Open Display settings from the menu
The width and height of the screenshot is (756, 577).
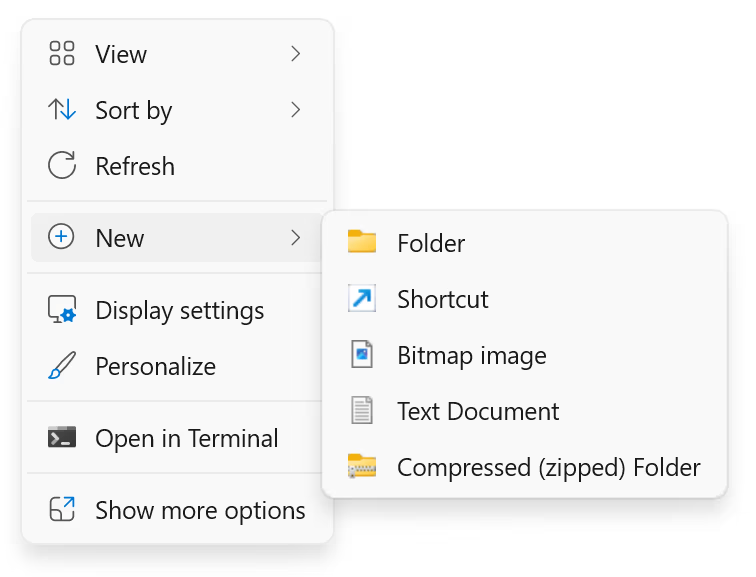[x=177, y=310]
